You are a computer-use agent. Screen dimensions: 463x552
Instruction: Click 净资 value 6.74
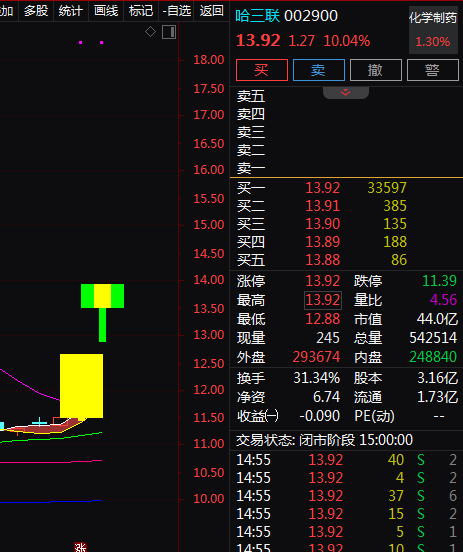tap(327, 397)
